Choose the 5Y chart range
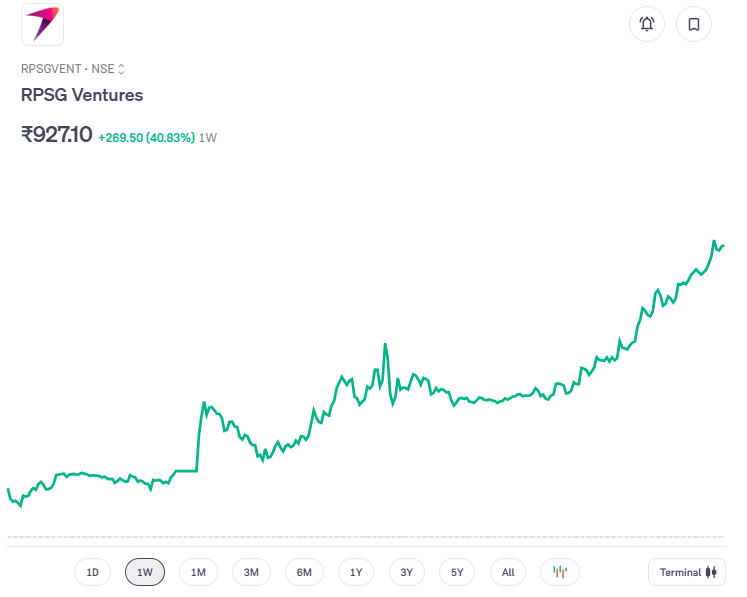Viewport: 747px width, 597px height. pos(457,572)
